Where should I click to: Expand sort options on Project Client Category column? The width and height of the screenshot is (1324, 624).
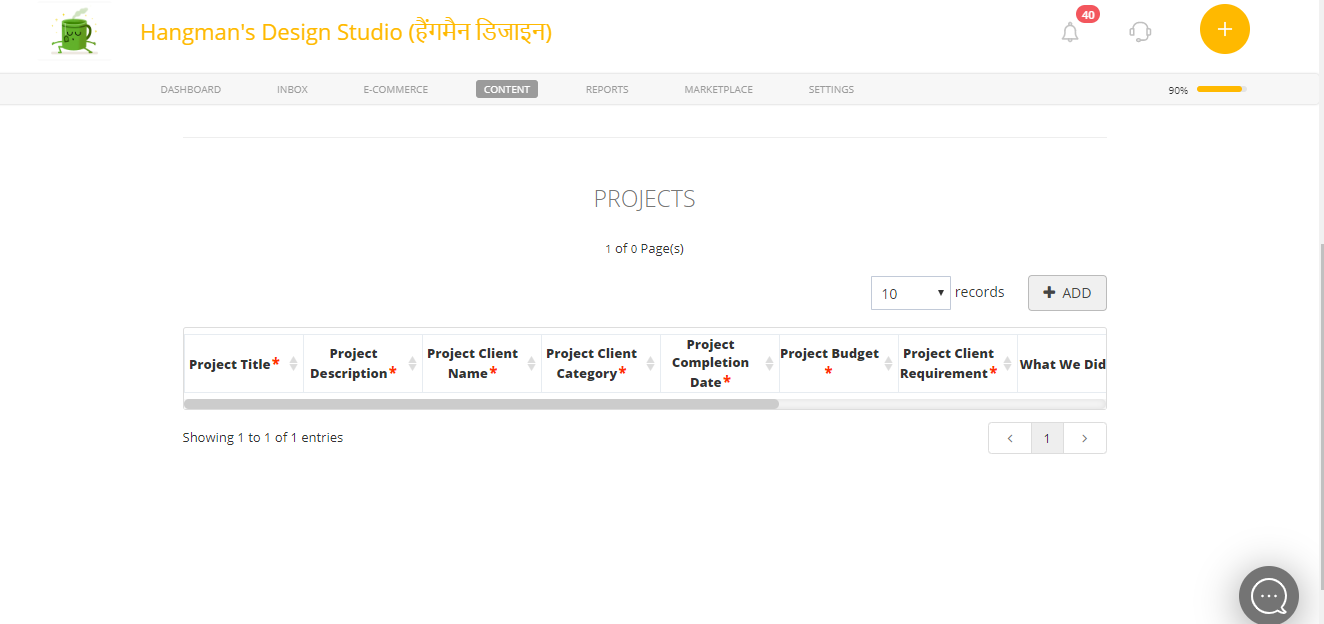click(x=653, y=363)
